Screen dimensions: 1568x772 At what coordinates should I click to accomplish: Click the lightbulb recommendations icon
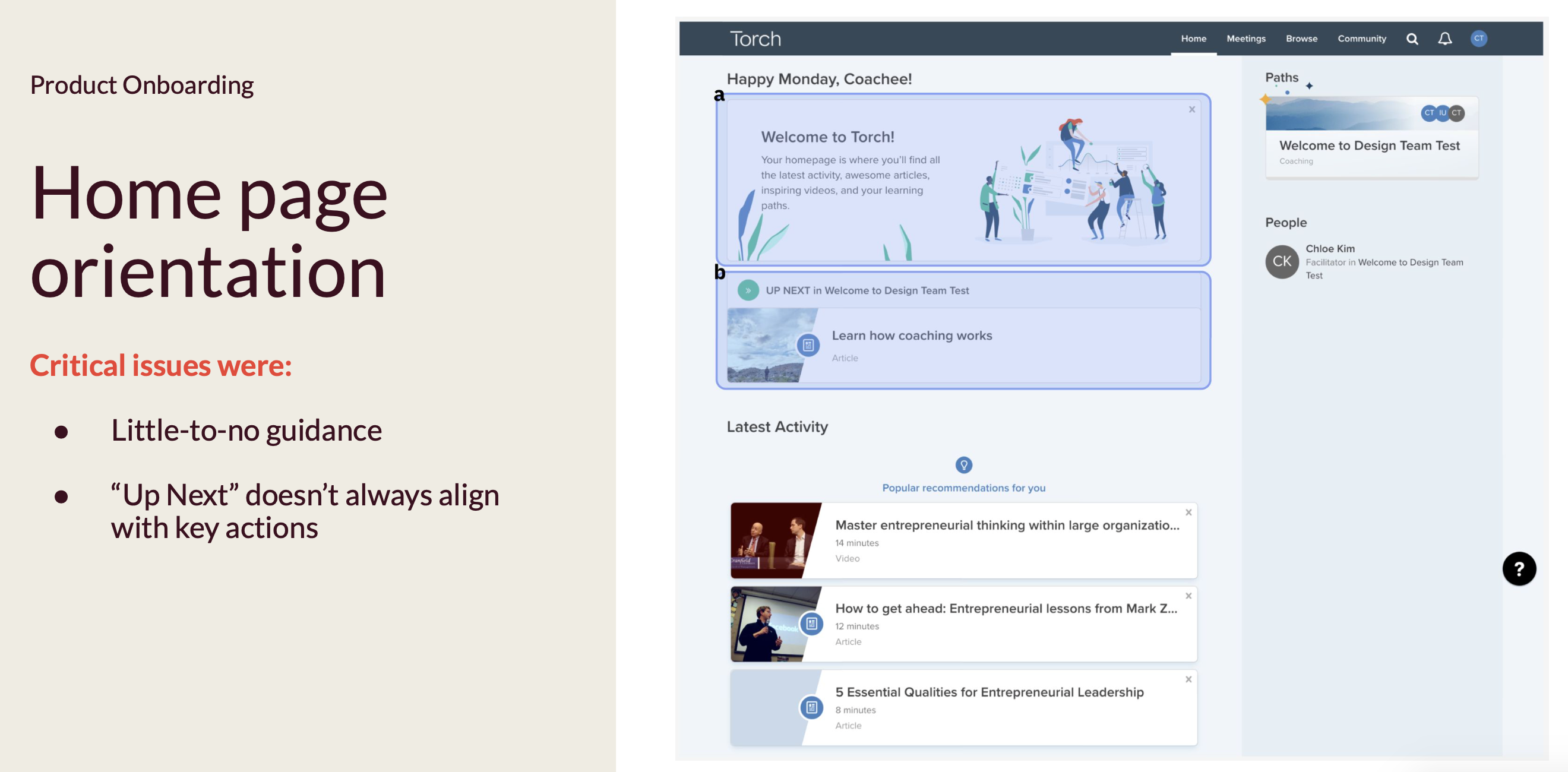click(963, 465)
